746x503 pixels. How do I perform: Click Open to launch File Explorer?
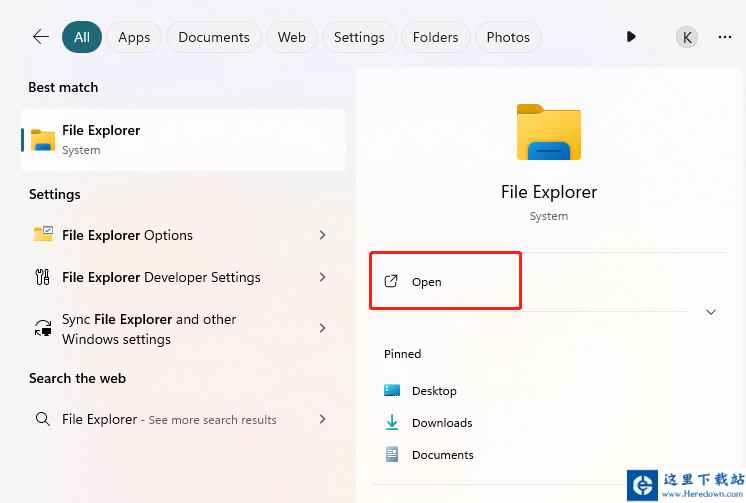pos(445,281)
